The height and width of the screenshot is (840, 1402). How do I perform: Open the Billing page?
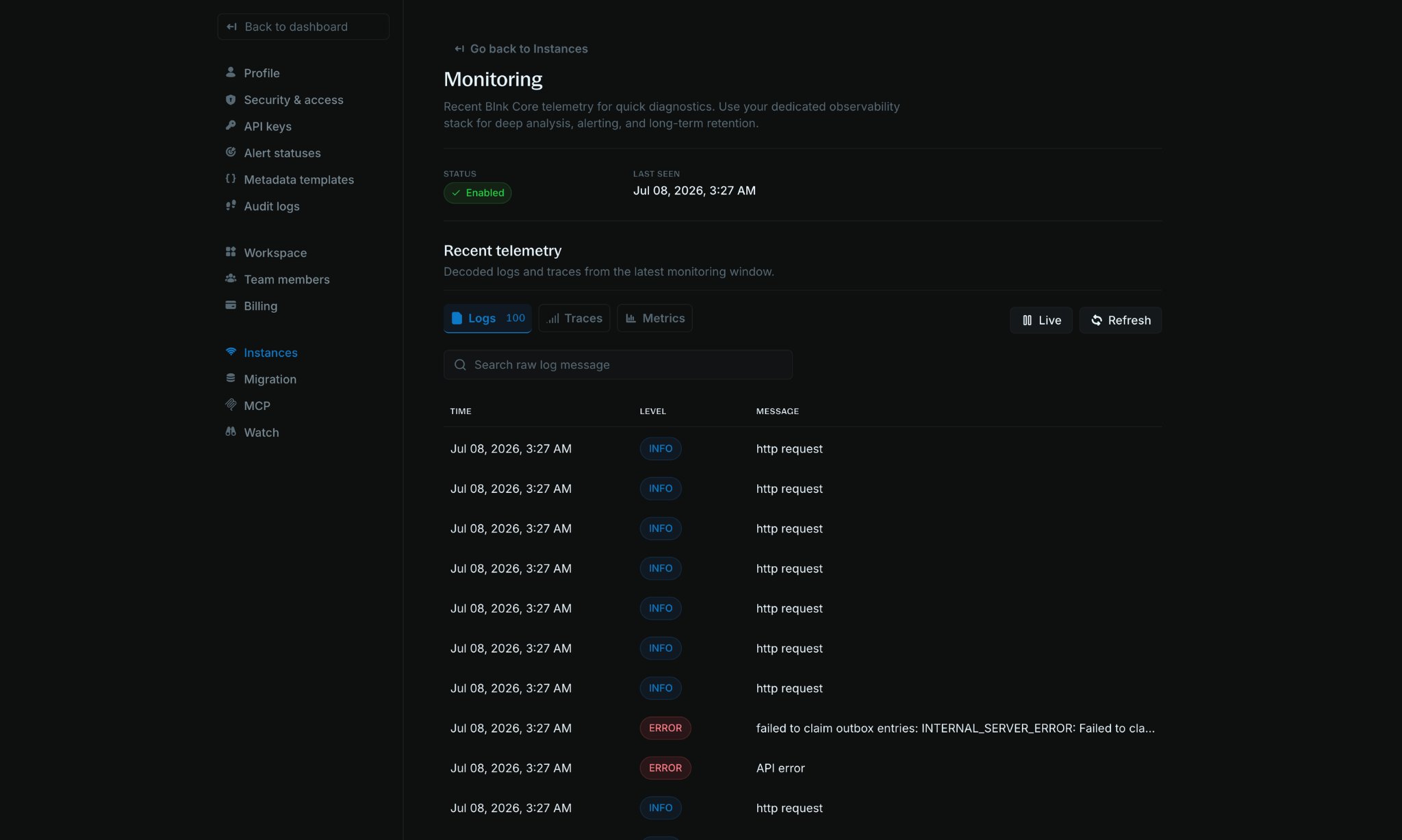click(x=261, y=306)
